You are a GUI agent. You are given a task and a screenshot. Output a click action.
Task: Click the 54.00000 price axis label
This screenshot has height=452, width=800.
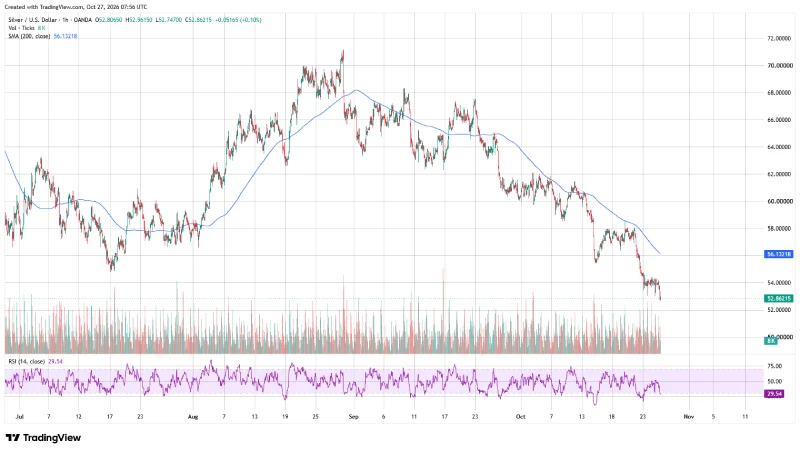pos(780,283)
